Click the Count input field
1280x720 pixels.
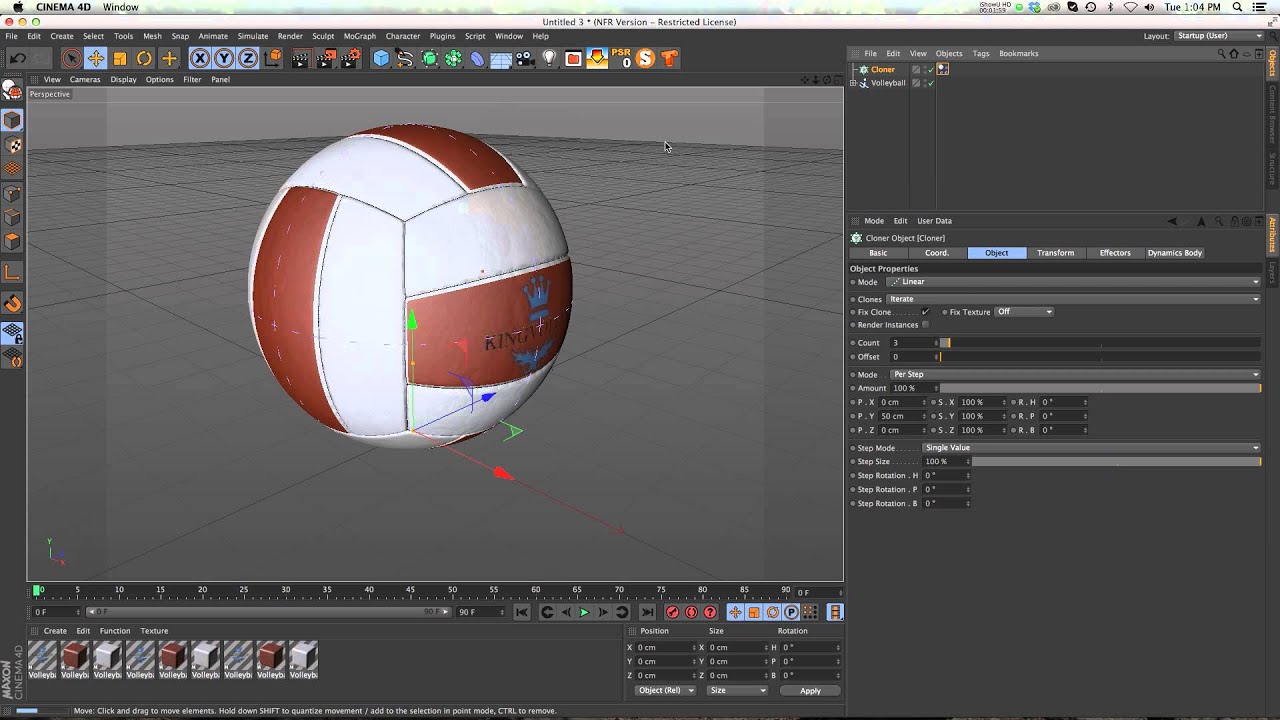914,343
